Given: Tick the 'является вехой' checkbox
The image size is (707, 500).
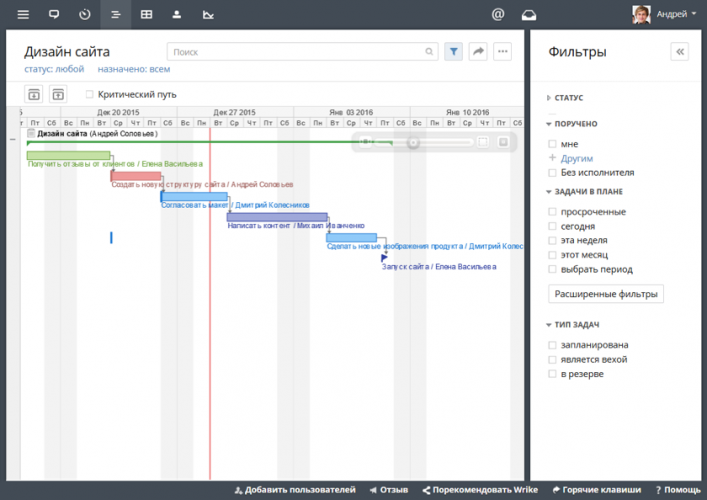Looking at the screenshot, I should pyautogui.click(x=552, y=359).
